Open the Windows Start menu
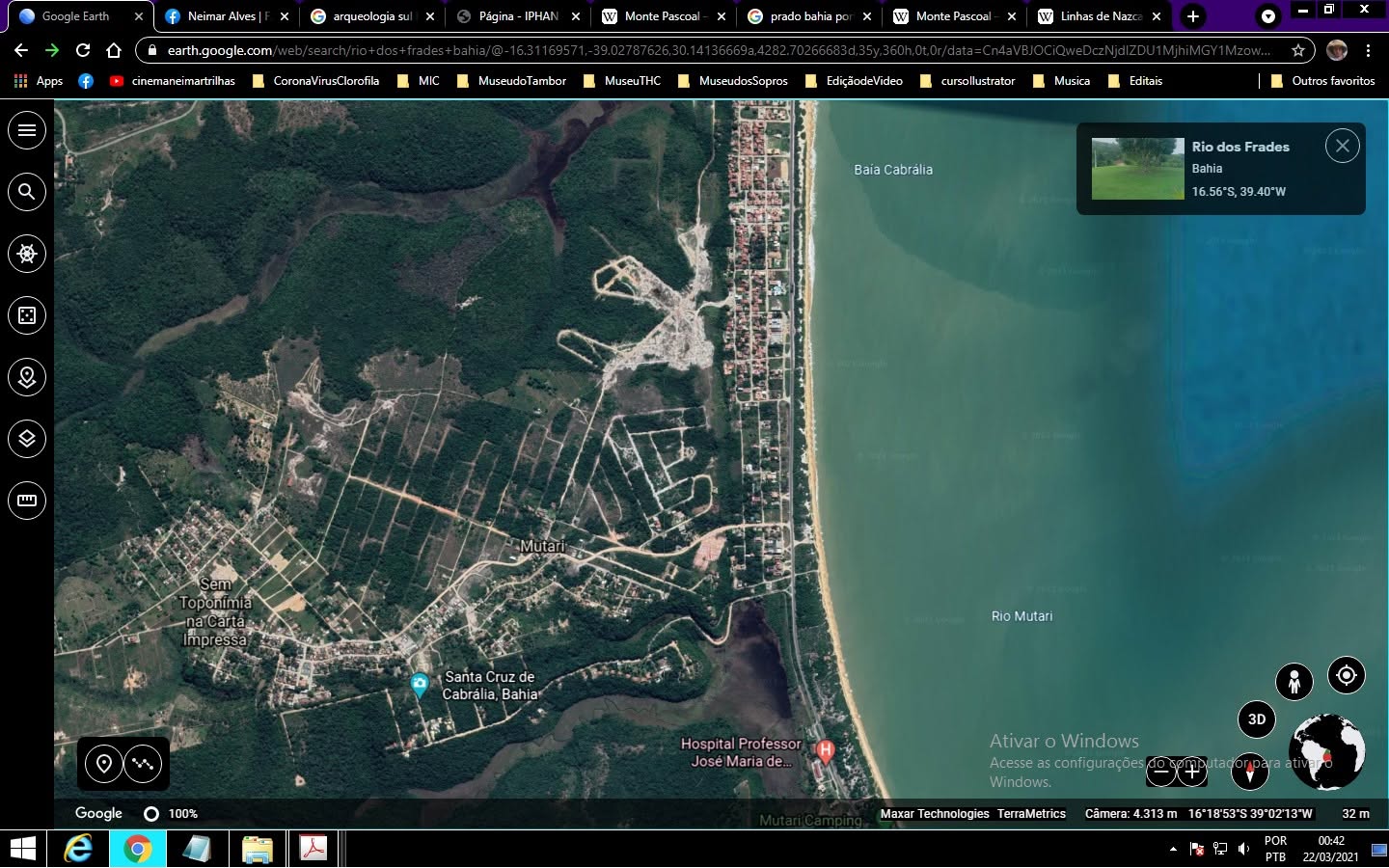Screen dimensions: 1389x868 pyautogui.click(x=22, y=849)
